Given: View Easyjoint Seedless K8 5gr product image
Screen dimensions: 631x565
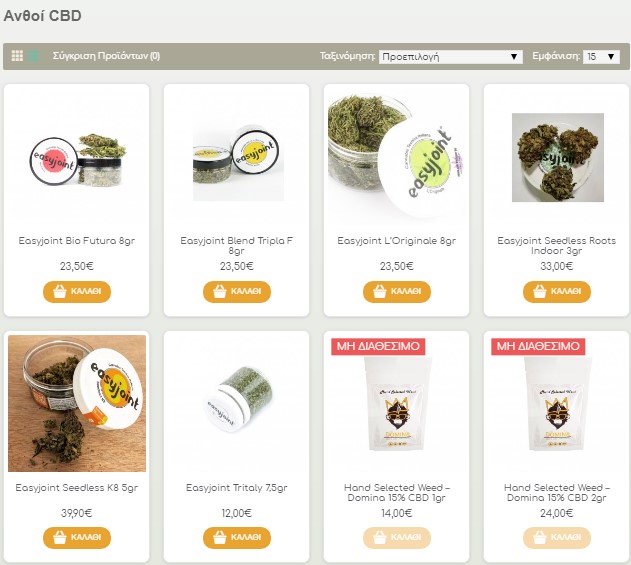Looking at the screenshot, I should pyautogui.click(x=77, y=403).
